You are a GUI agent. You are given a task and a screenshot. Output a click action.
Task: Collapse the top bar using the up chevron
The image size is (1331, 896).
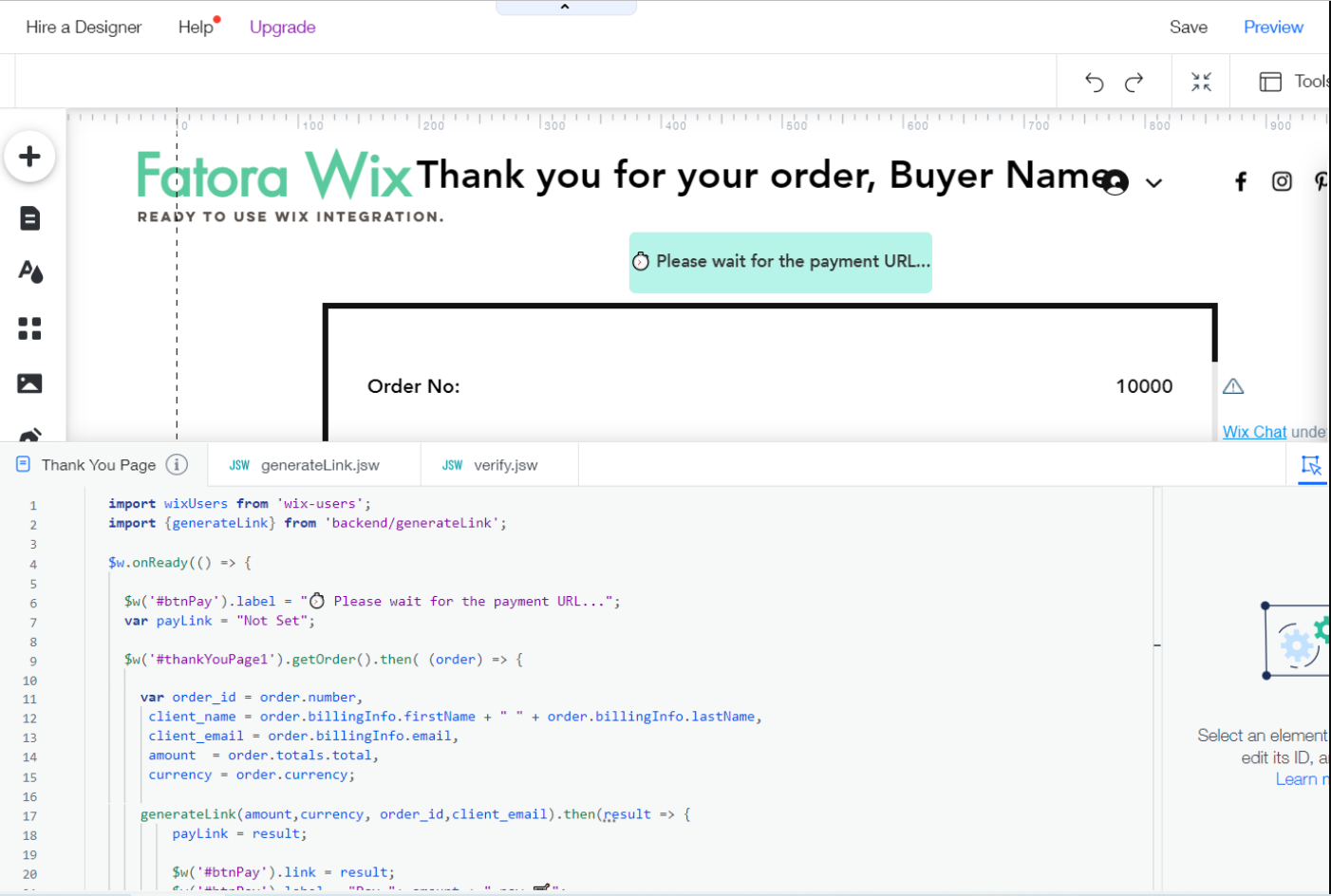pos(565,7)
